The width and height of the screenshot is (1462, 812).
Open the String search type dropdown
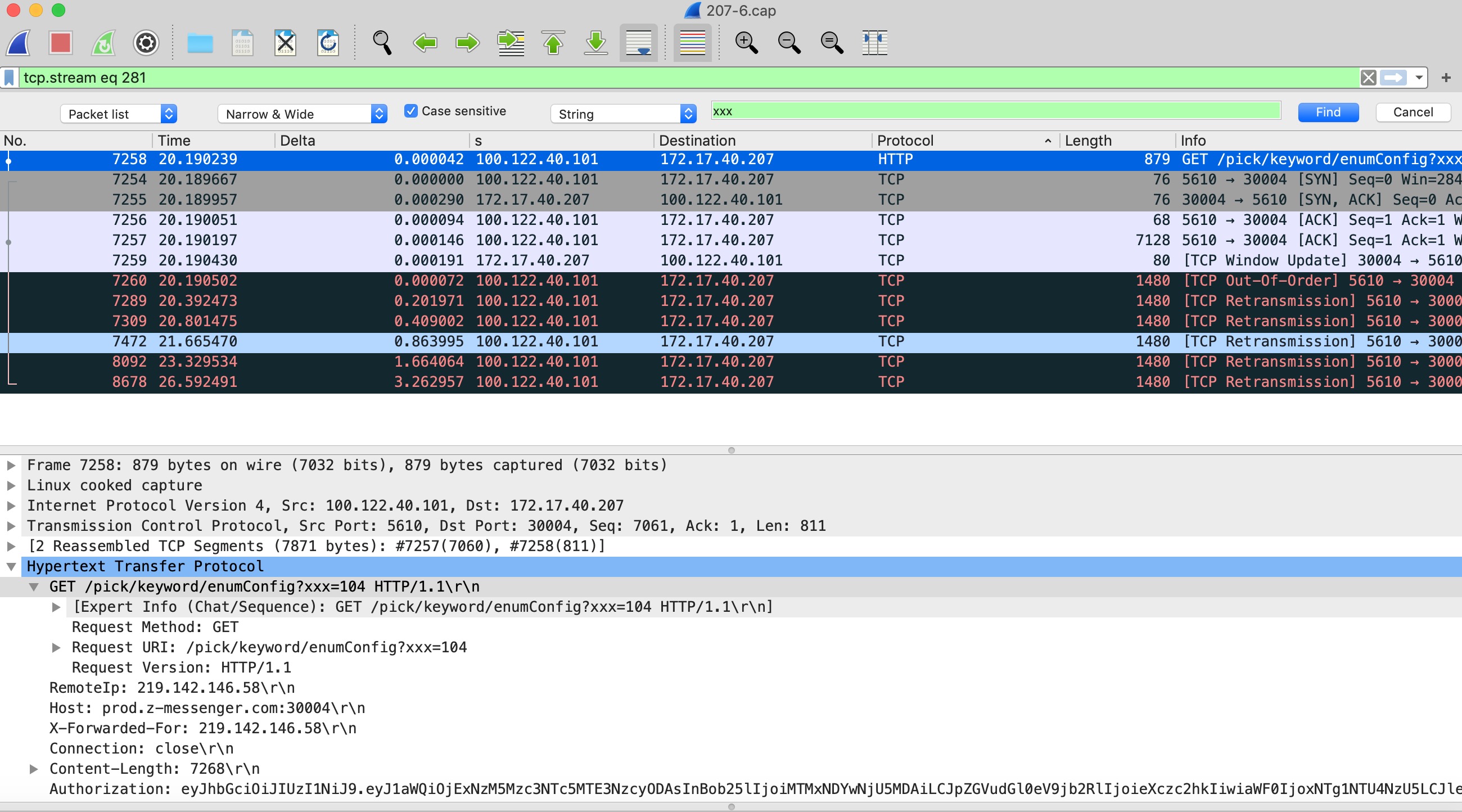coord(623,114)
